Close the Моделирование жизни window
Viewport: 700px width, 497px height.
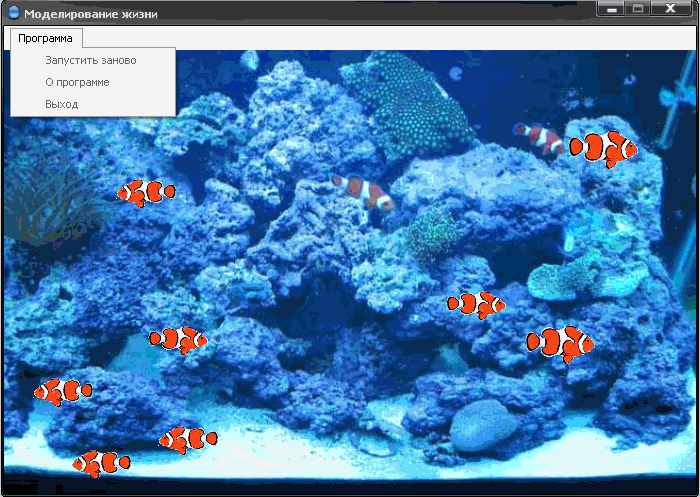tap(671, 9)
